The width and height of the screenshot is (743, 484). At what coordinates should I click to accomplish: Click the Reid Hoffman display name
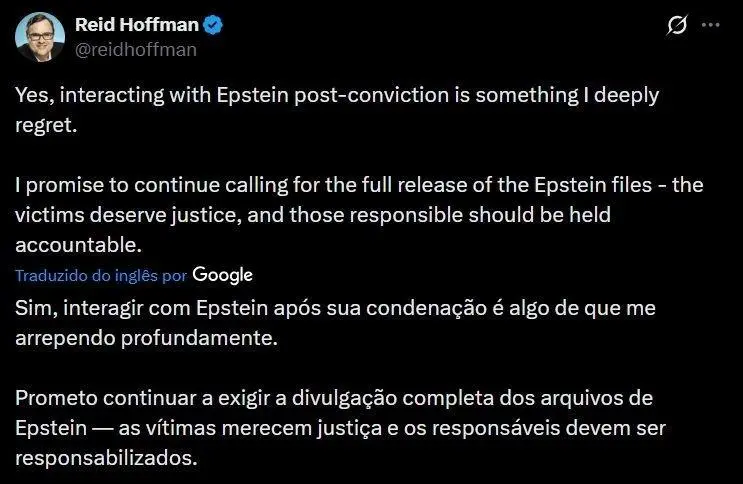[139, 25]
